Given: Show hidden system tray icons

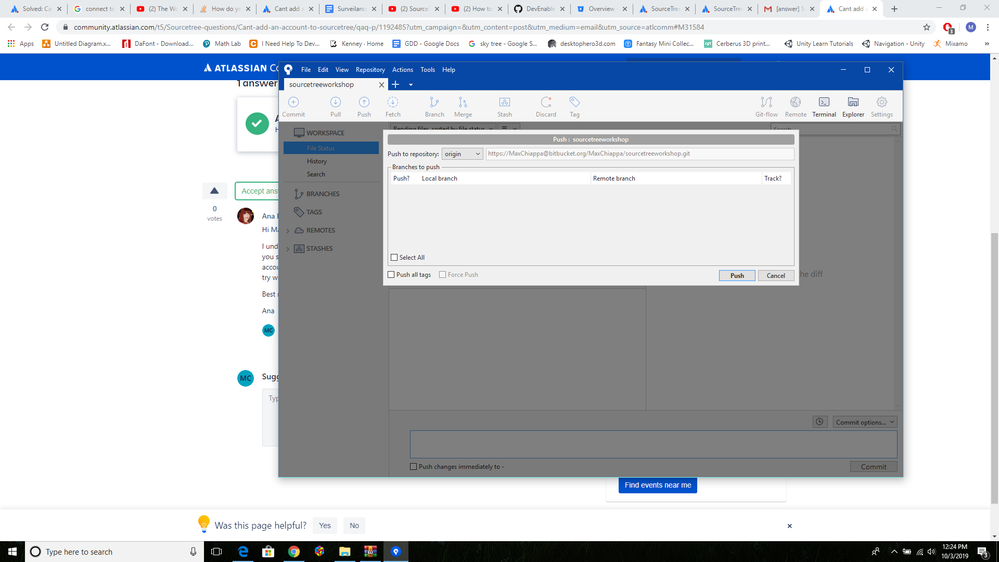Looking at the screenshot, I should [894, 552].
